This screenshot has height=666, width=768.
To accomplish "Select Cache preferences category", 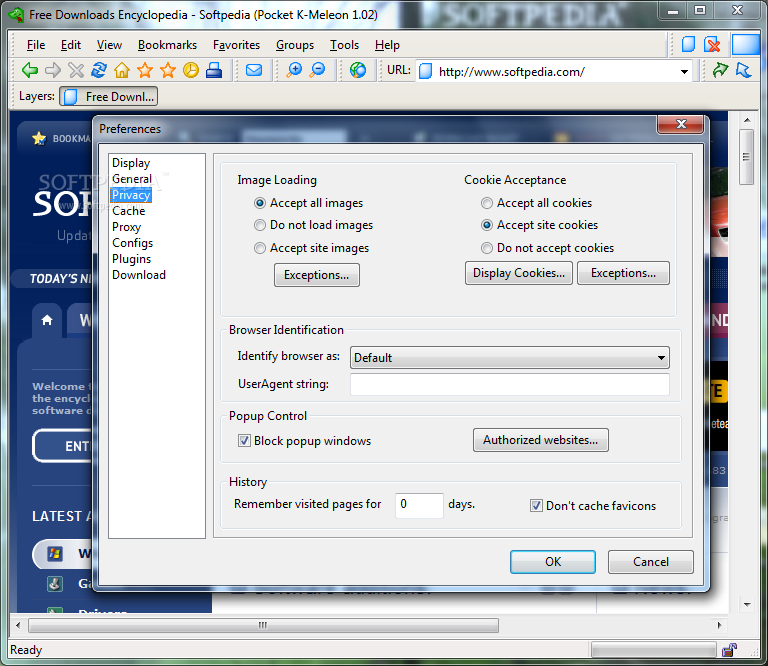I will point(128,211).
